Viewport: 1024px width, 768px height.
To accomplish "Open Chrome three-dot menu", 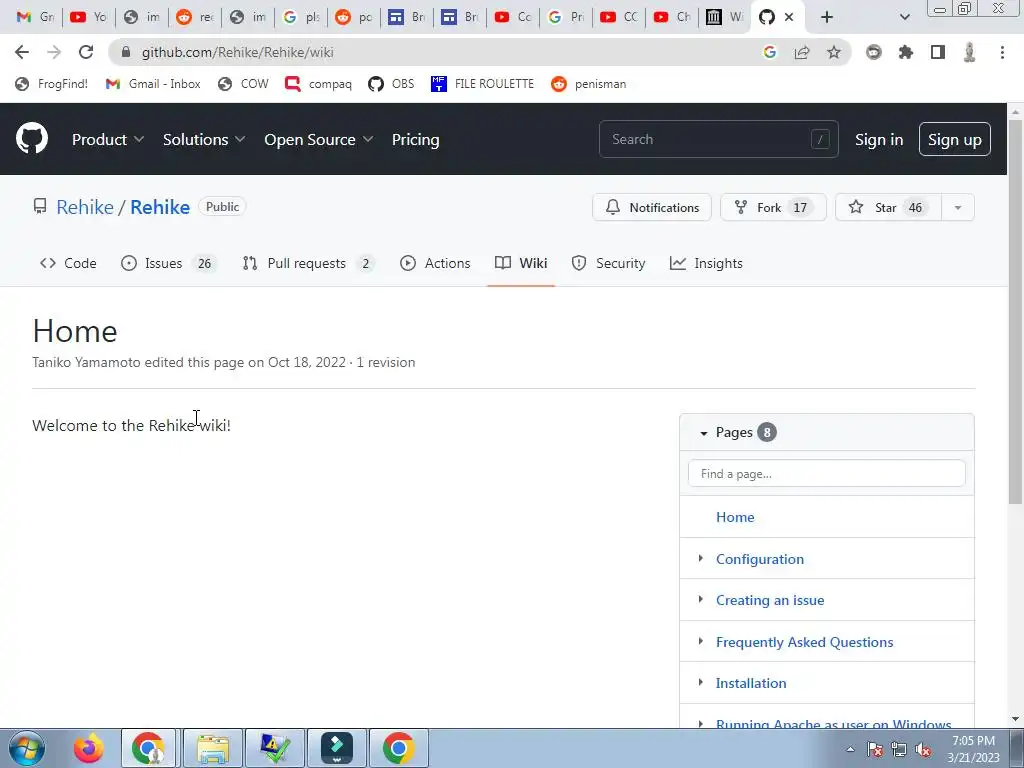I will point(1002,52).
